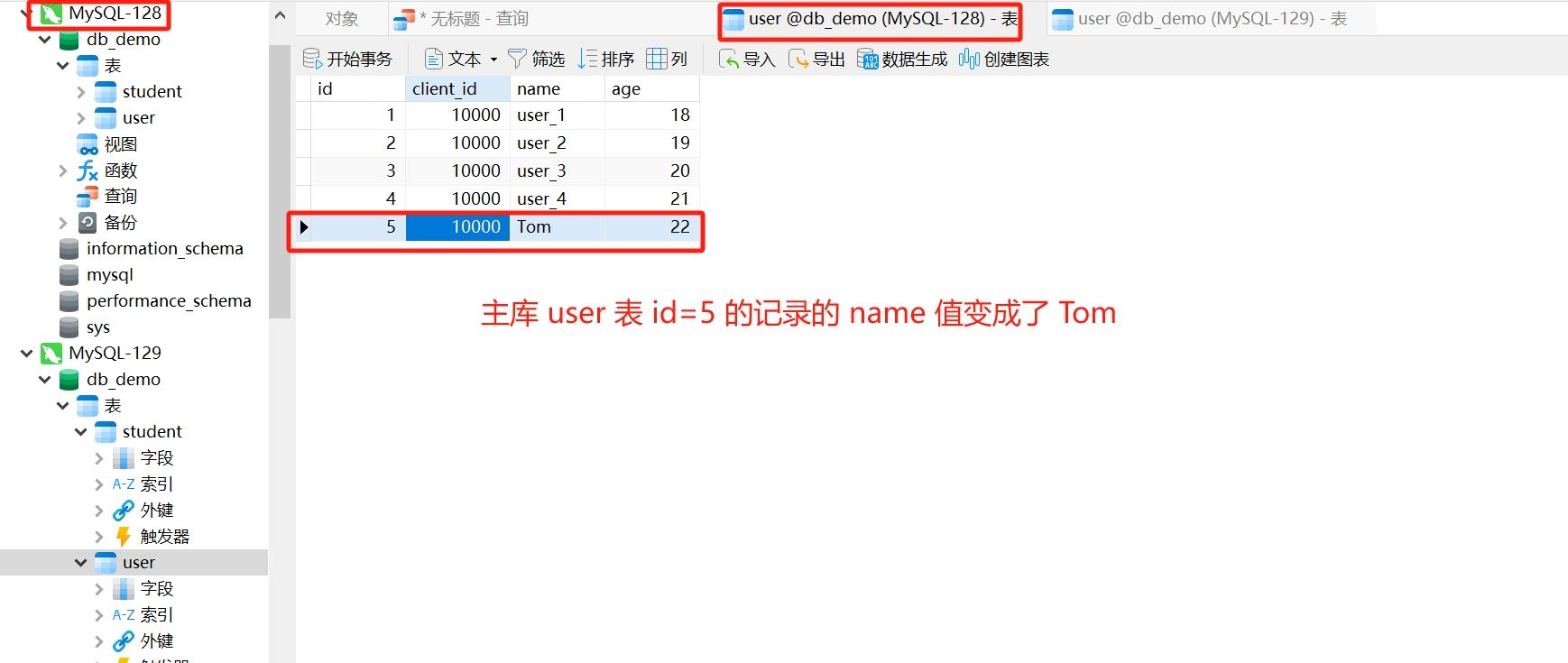Switch to the Objects (对象) tab
This screenshot has height=663, width=1568.
click(342, 19)
